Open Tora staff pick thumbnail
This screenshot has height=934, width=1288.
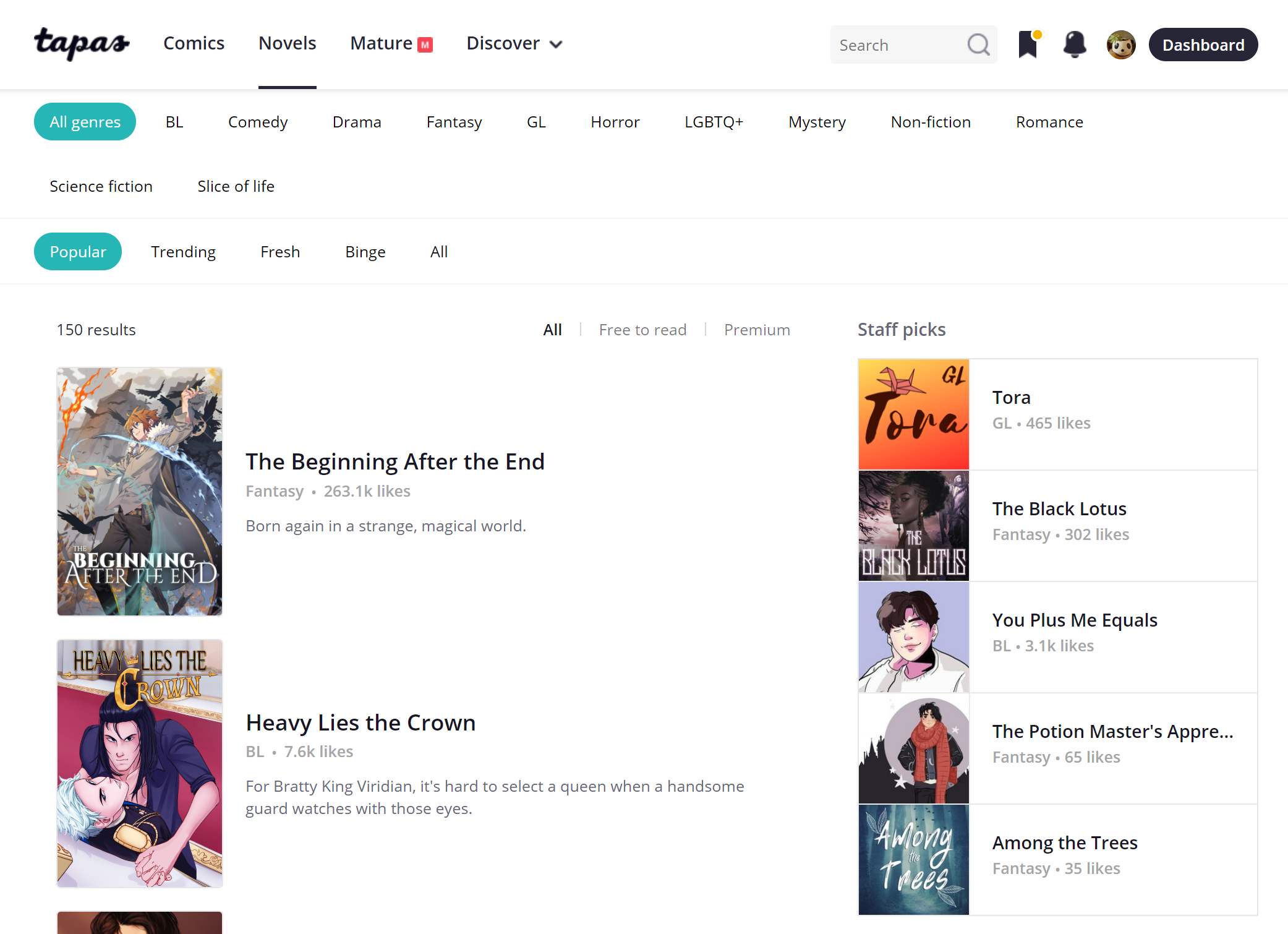coord(914,414)
